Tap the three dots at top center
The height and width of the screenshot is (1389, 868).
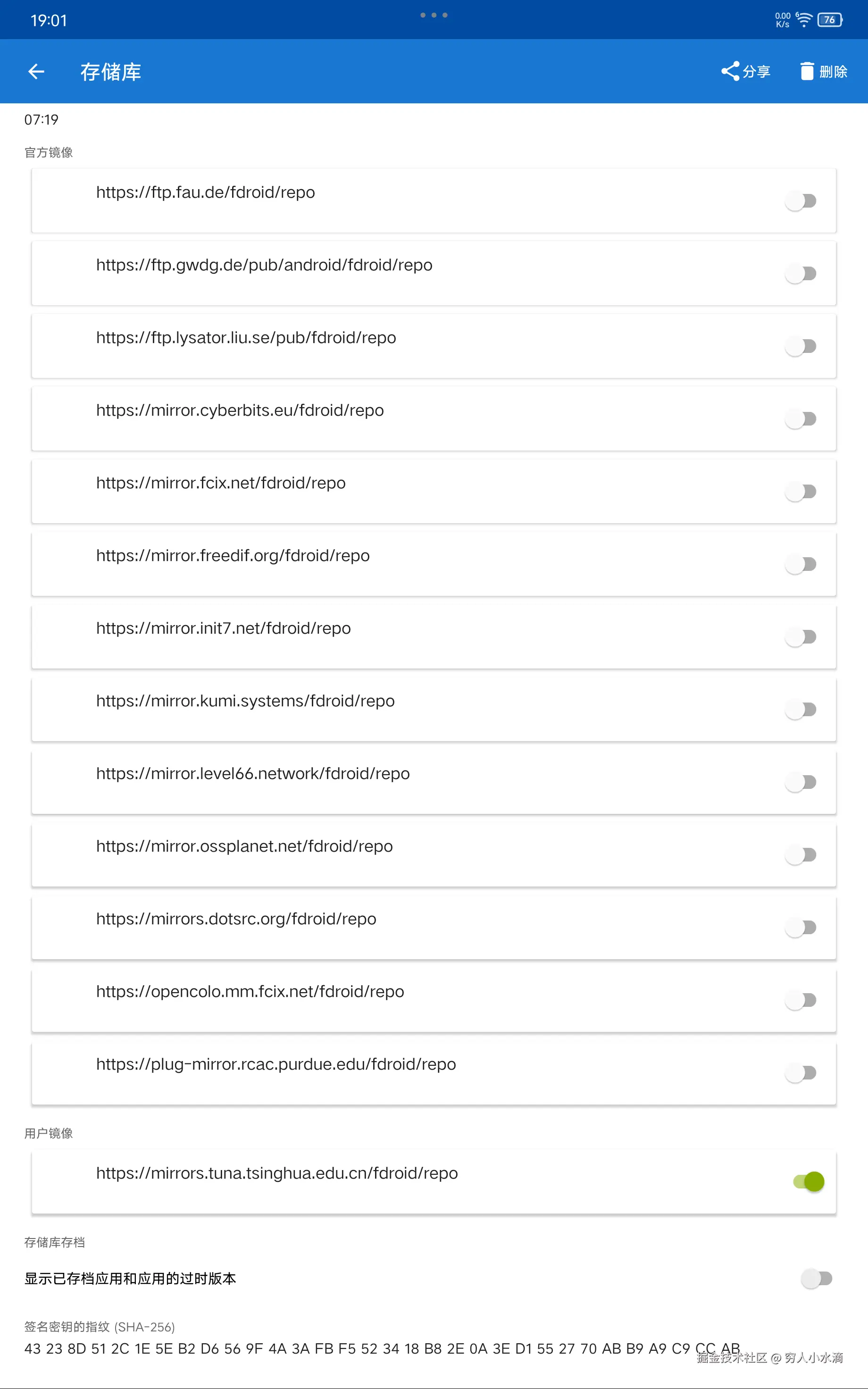(434, 16)
